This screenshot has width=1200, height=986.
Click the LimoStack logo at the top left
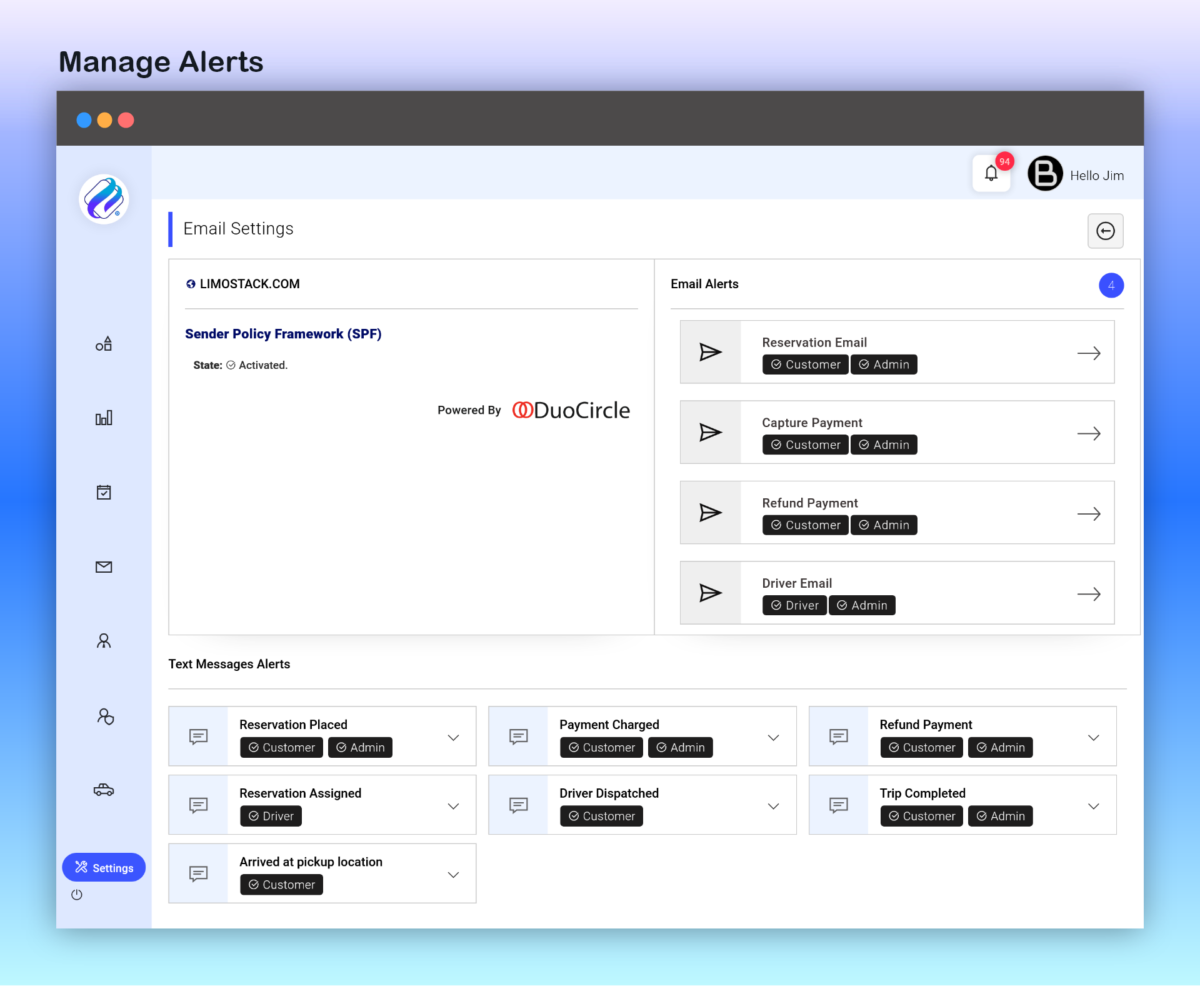pyautogui.click(x=103, y=199)
